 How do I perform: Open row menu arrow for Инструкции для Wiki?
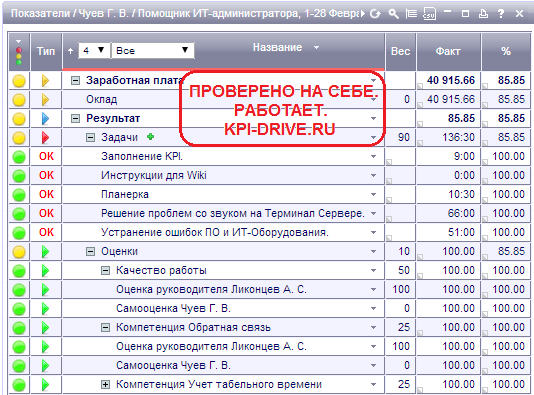pos(374,176)
